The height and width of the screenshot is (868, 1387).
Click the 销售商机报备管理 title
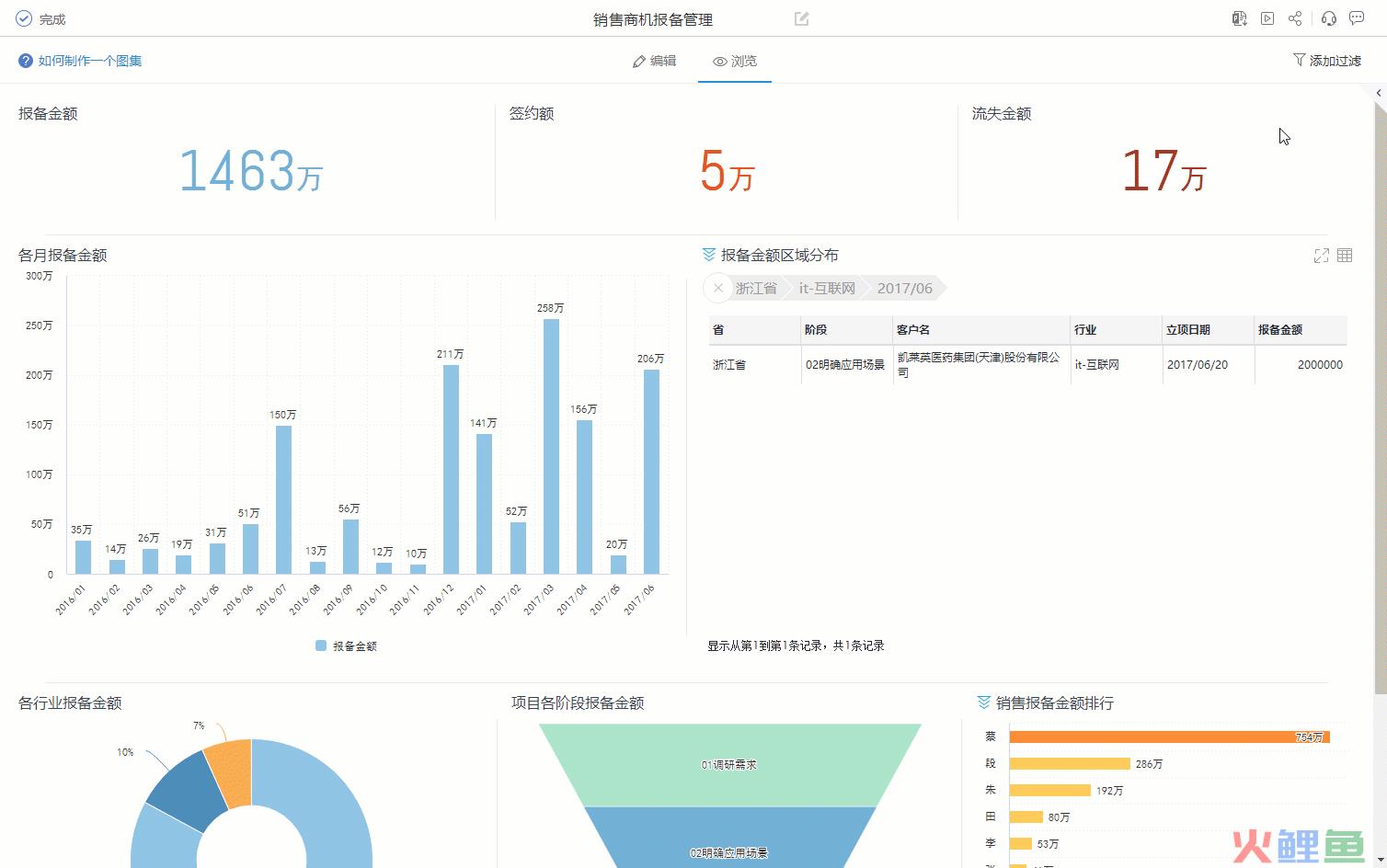tap(653, 19)
